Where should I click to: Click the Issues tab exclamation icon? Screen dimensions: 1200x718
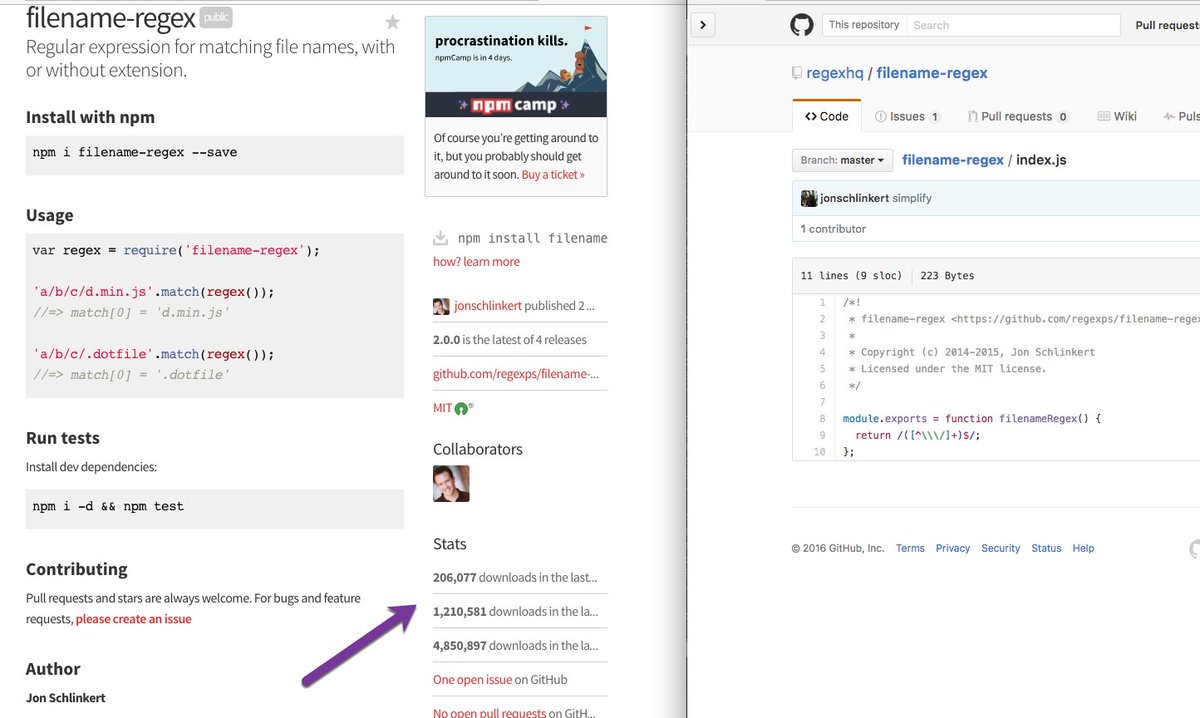(881, 116)
